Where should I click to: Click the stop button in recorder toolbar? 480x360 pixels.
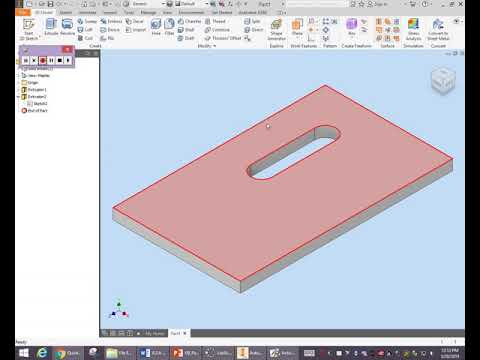59,60
